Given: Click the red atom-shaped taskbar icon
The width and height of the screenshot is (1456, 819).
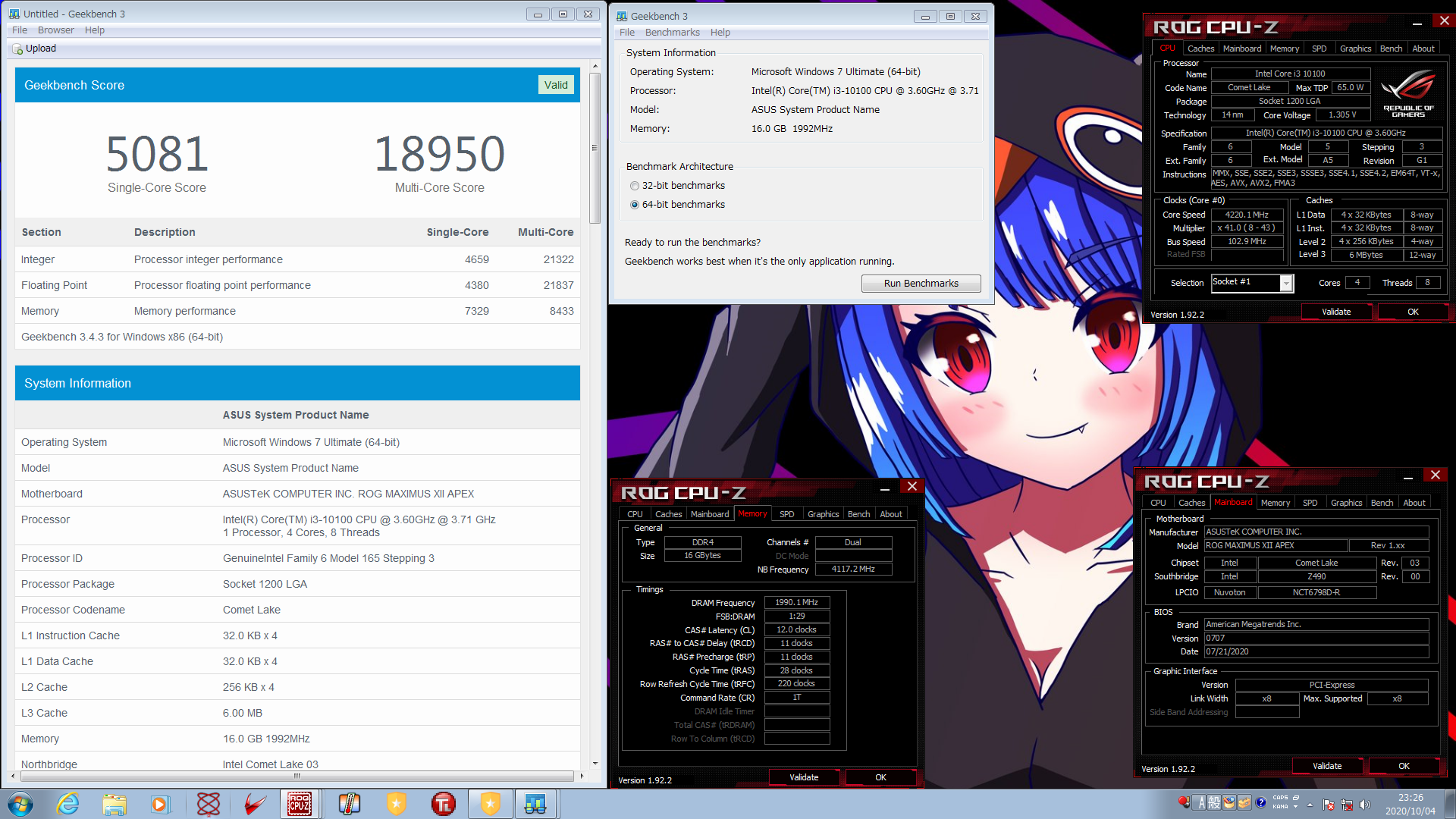Looking at the screenshot, I should (208, 804).
